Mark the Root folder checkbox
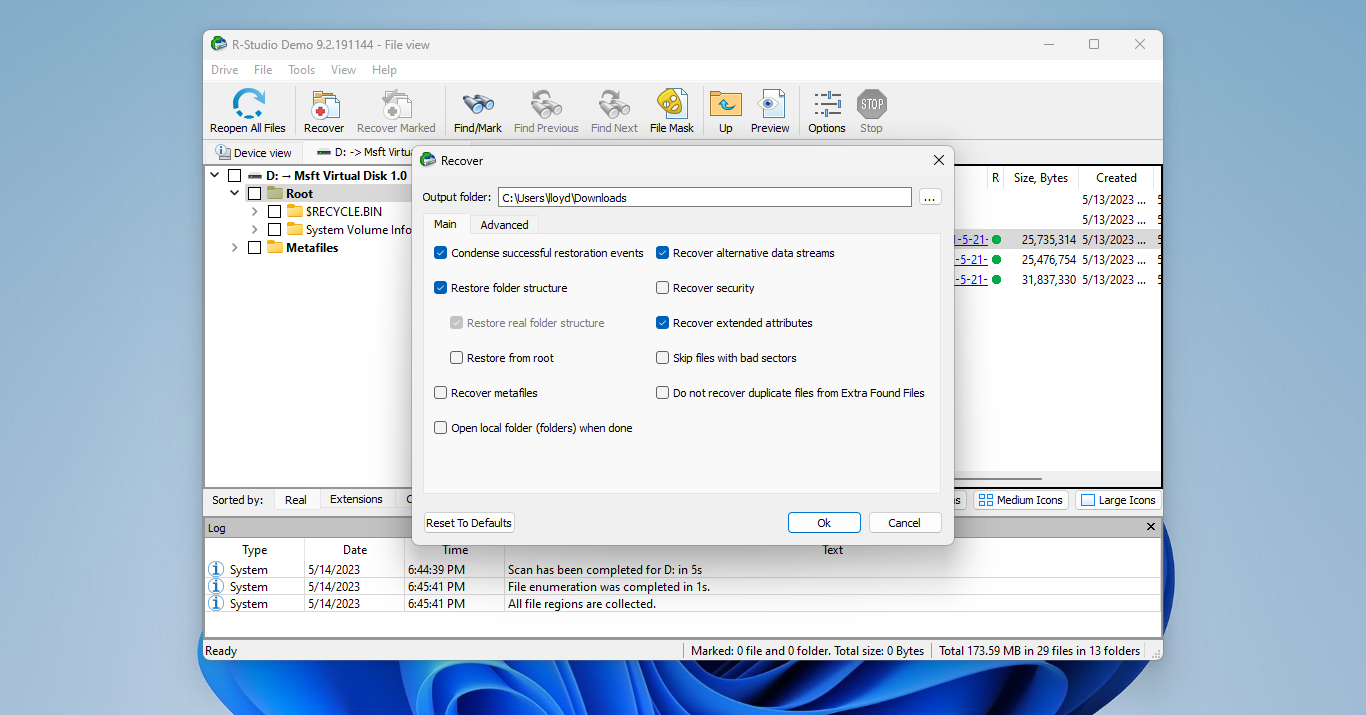This screenshot has width=1366, height=715. pos(254,193)
